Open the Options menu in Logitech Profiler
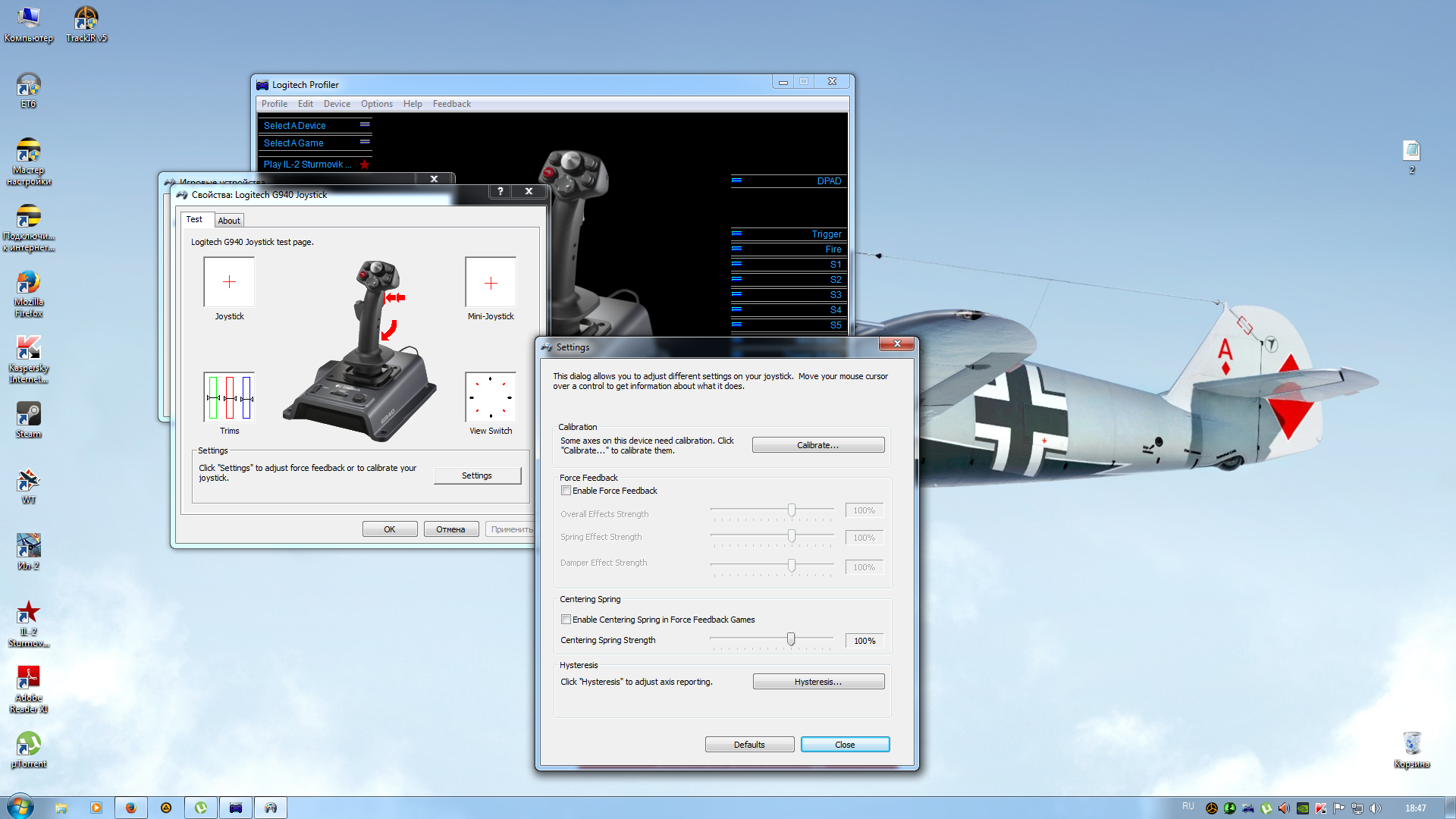Viewport: 1456px width, 819px height. [377, 104]
